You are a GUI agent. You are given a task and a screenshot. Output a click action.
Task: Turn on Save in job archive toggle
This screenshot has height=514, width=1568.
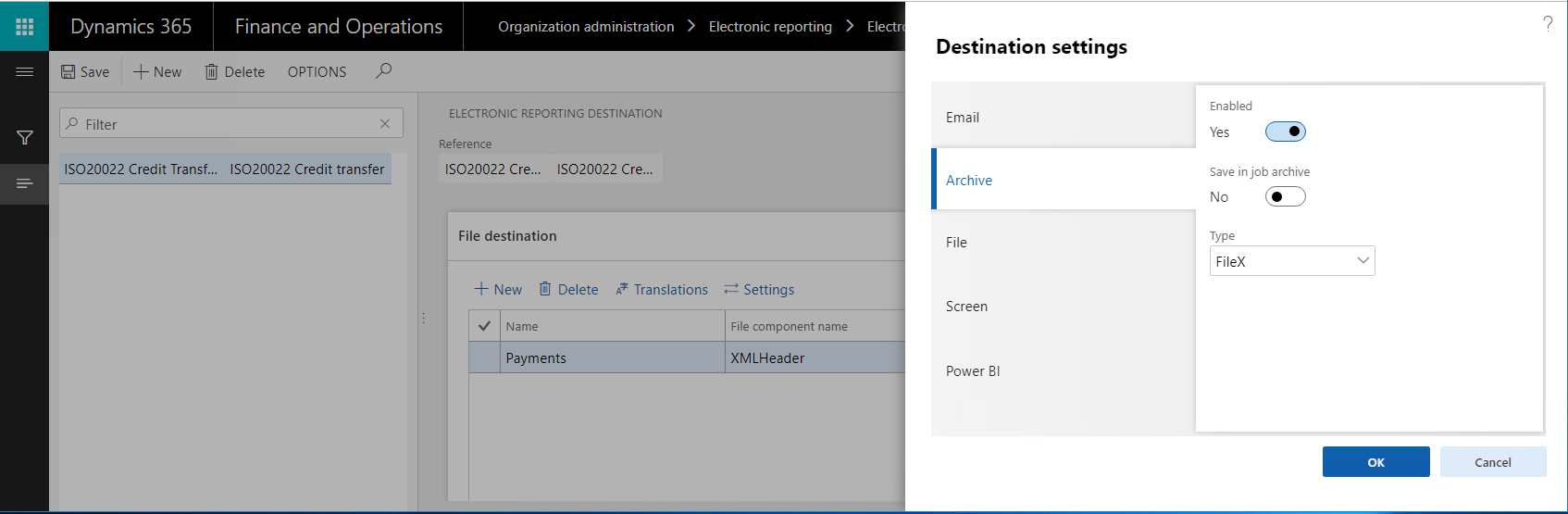[1285, 196]
